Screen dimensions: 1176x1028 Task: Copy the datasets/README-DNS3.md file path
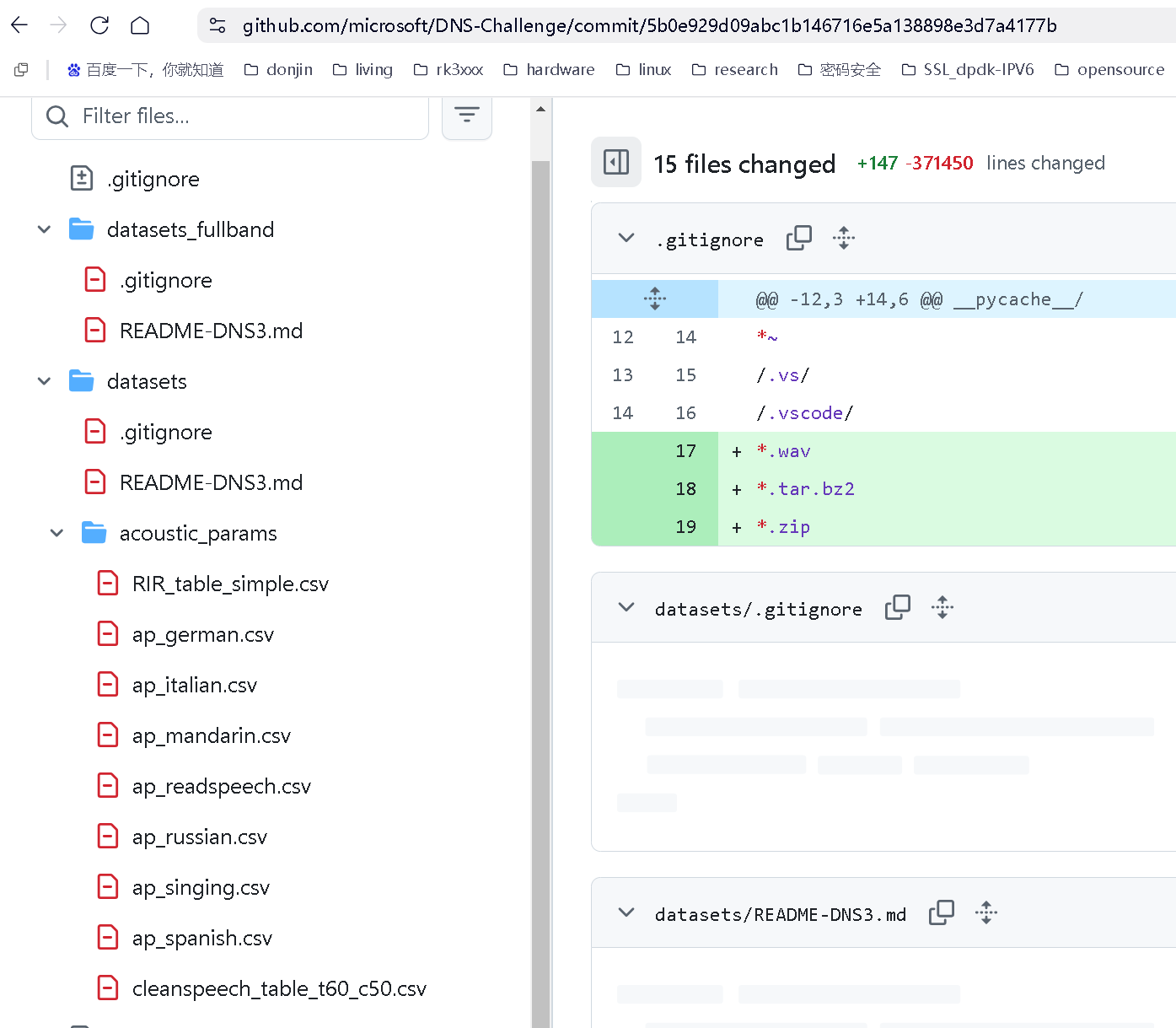click(942, 912)
